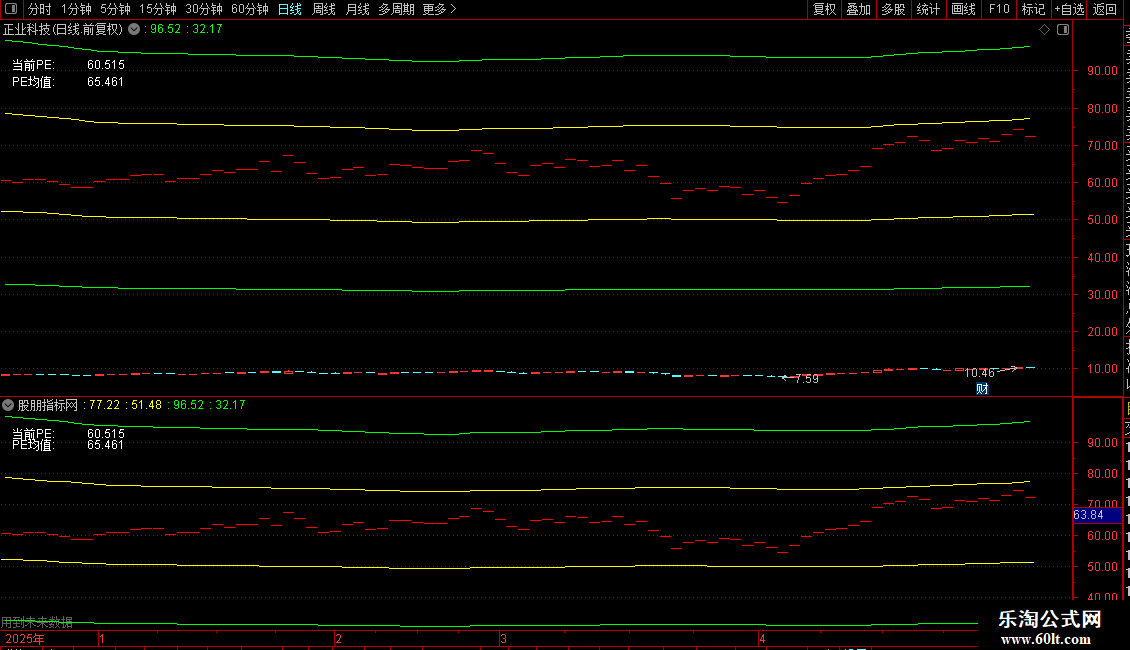
Task: Click the panel layout icon at top-left
Action: 11,9
